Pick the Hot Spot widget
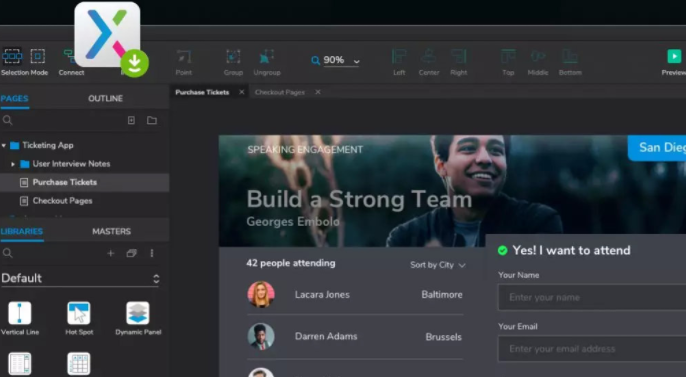The image size is (686, 377). point(79,318)
